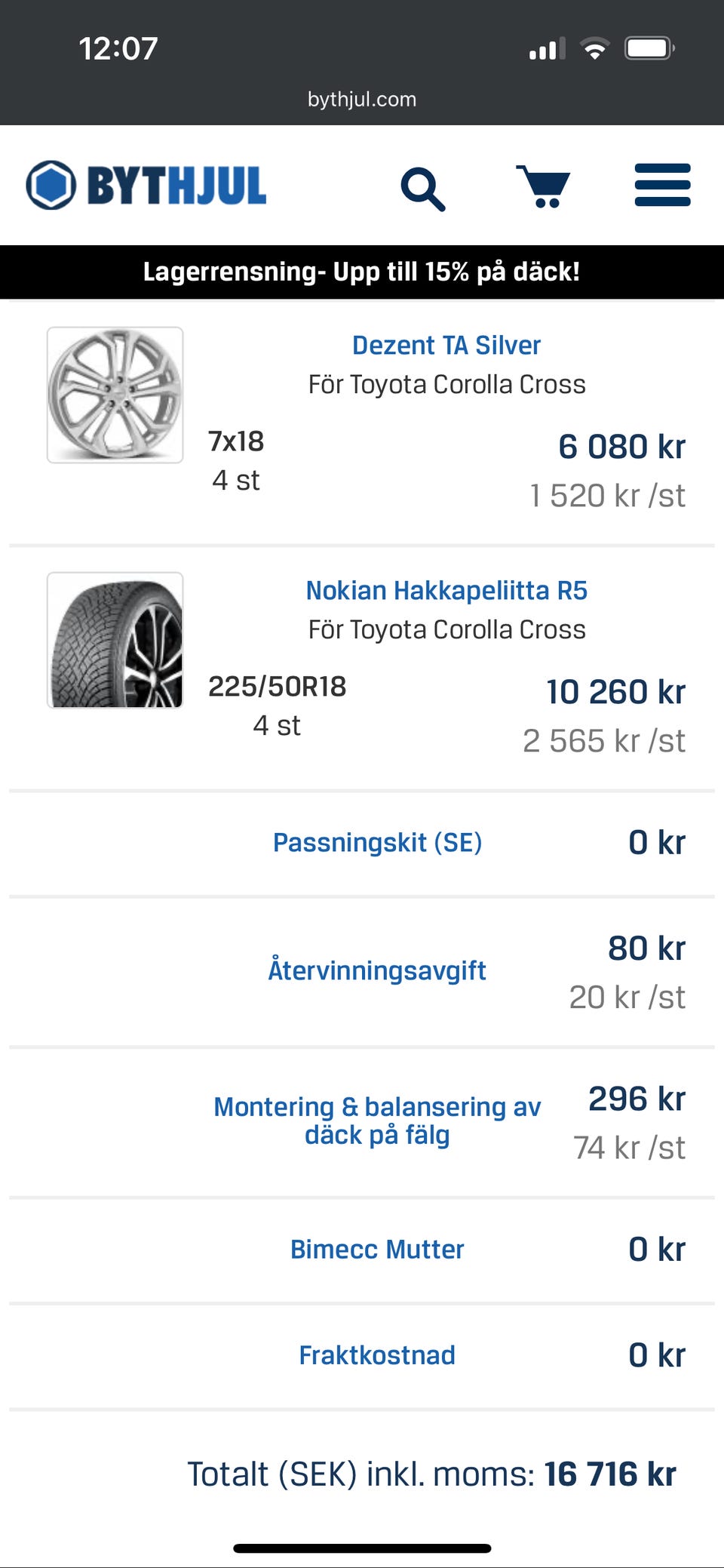
Task: Tap the cellular signal bars icon
Action: click(547, 50)
